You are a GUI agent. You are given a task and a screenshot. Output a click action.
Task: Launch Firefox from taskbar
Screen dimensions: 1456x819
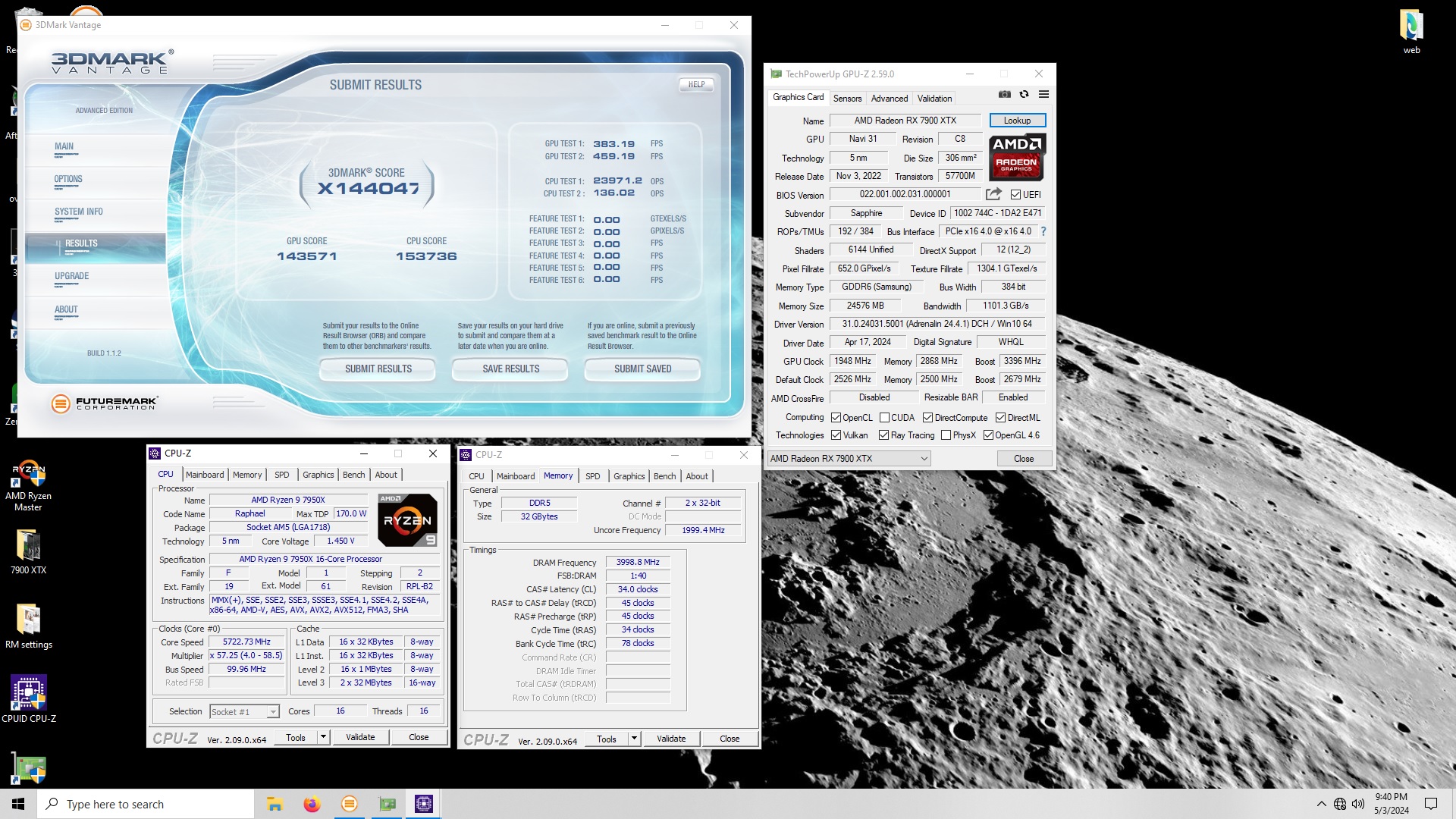(x=312, y=804)
